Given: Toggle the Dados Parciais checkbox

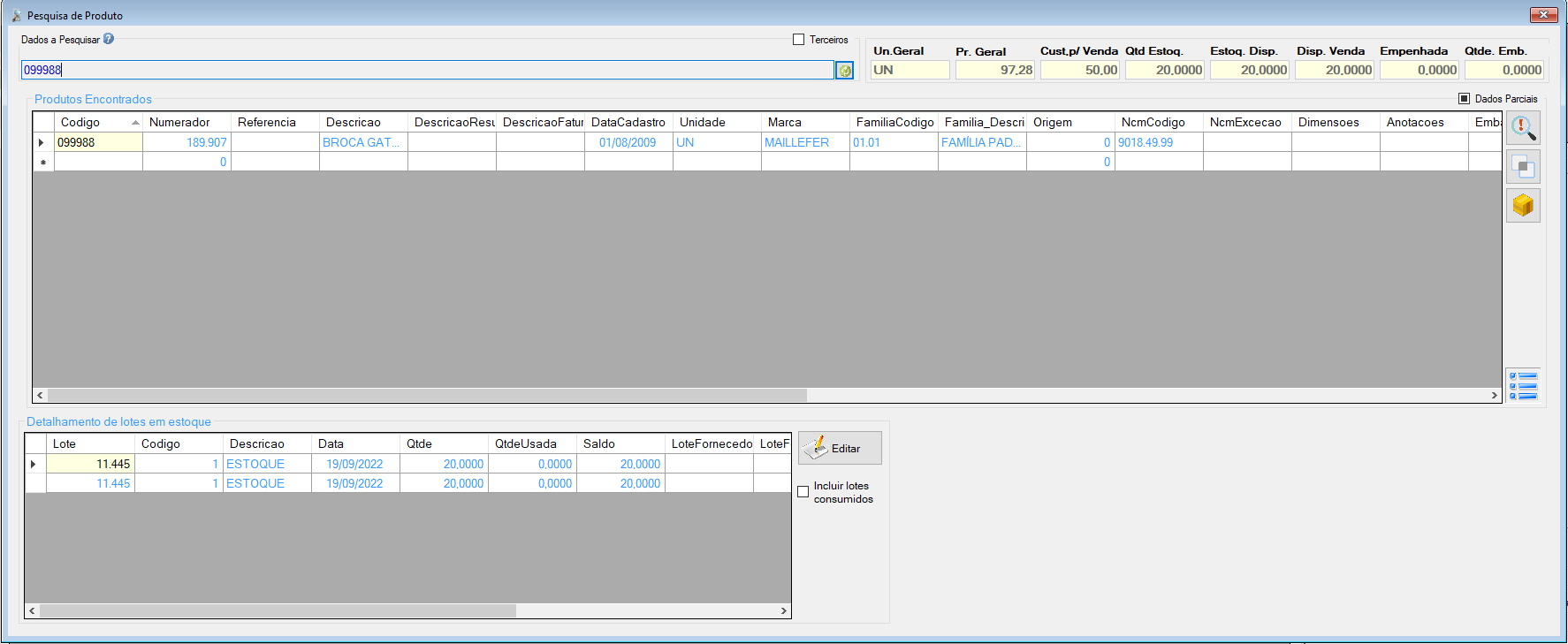Looking at the screenshot, I should pos(1464,99).
